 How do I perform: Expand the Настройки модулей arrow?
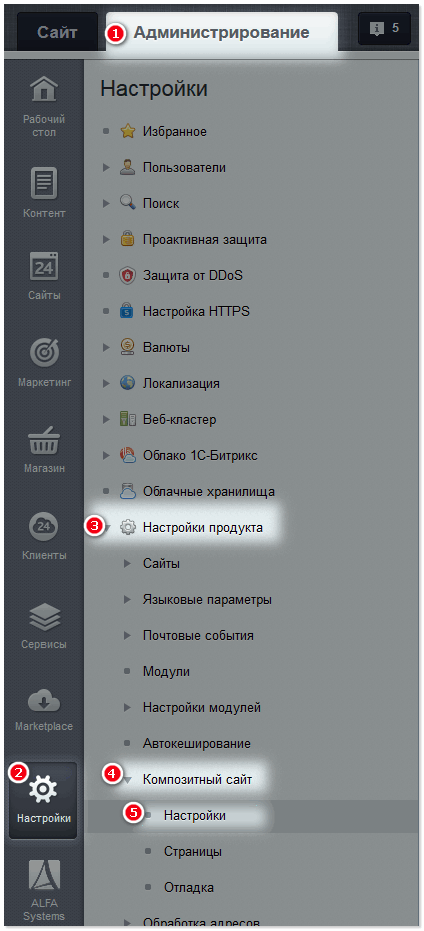point(127,708)
